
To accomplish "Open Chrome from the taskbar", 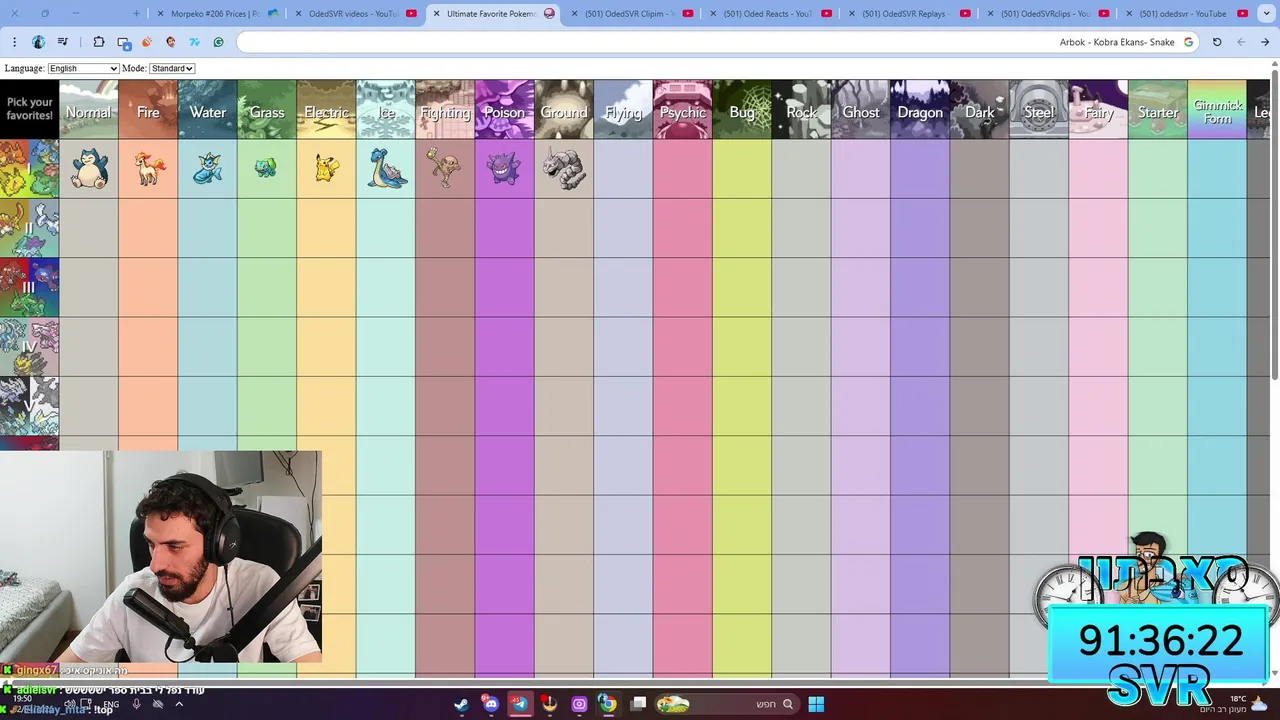I will coord(607,704).
